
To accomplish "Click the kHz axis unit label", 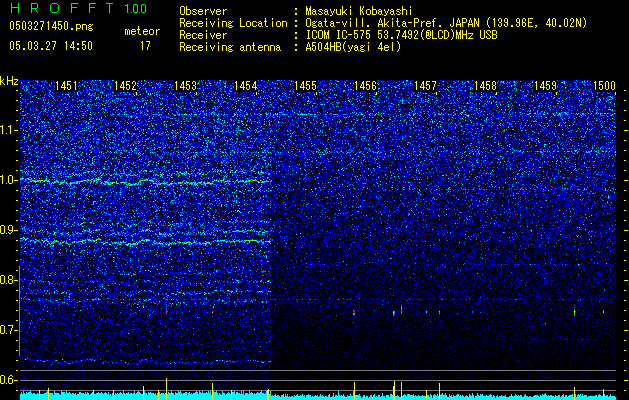I will click(9, 81).
